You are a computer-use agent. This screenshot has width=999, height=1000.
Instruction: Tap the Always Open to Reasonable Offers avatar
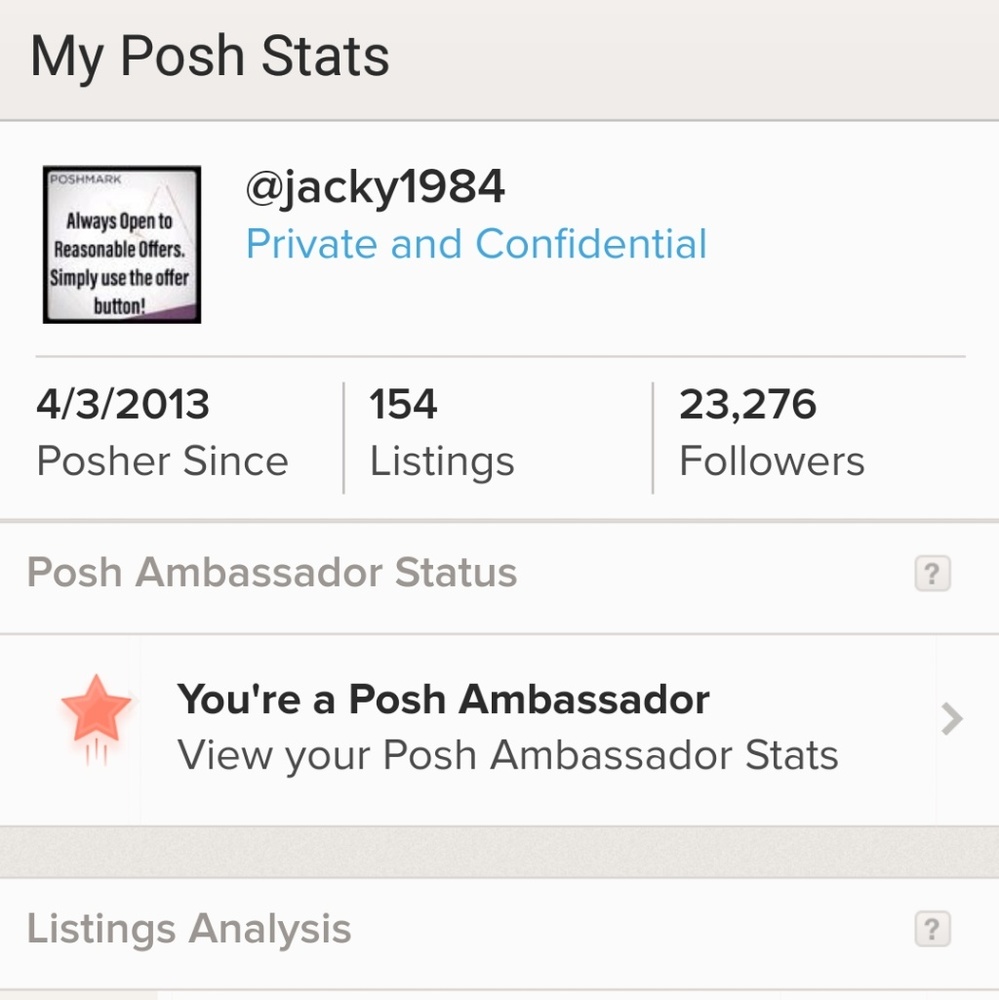point(120,245)
